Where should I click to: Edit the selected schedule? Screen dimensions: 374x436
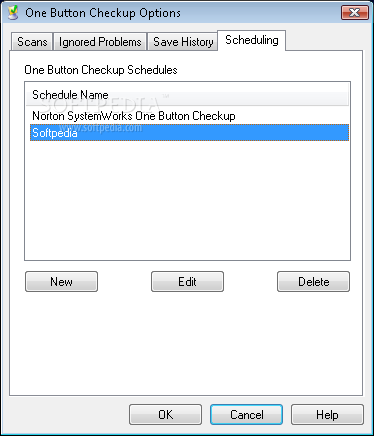pyautogui.click(x=187, y=282)
